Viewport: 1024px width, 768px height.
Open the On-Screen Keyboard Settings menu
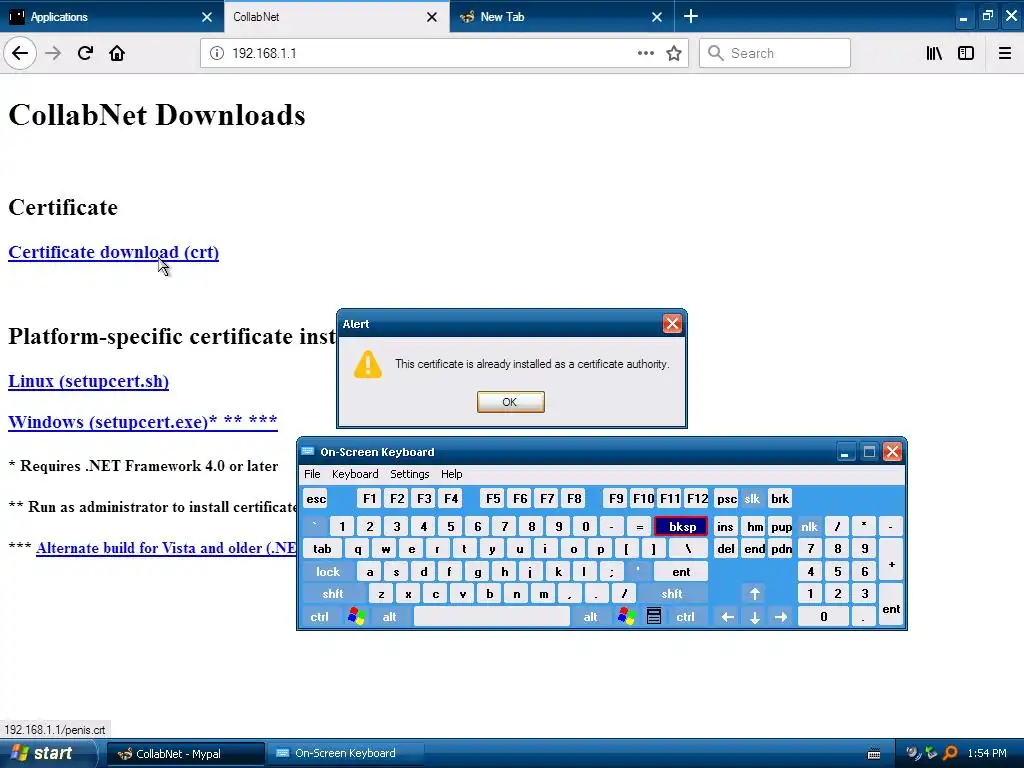coord(409,474)
